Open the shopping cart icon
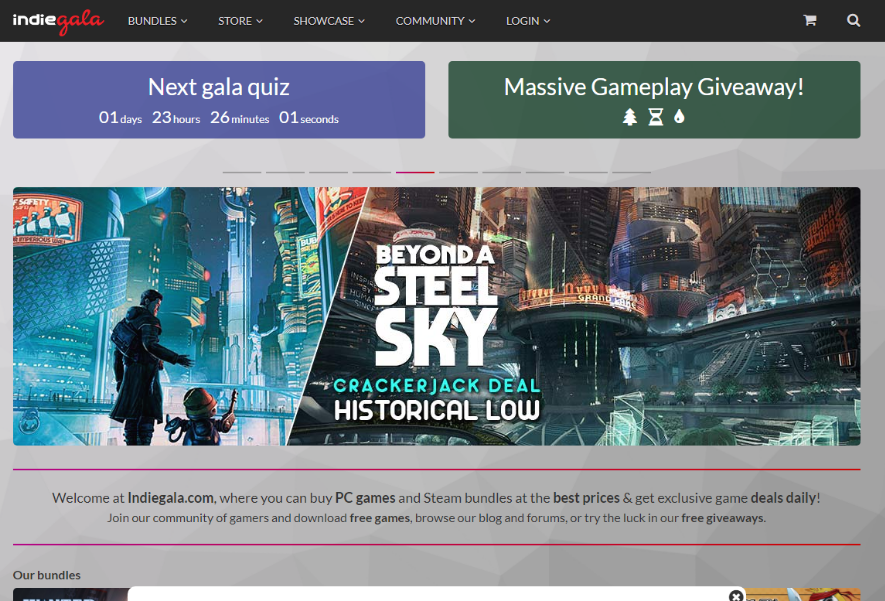The height and width of the screenshot is (601, 885). tap(810, 20)
